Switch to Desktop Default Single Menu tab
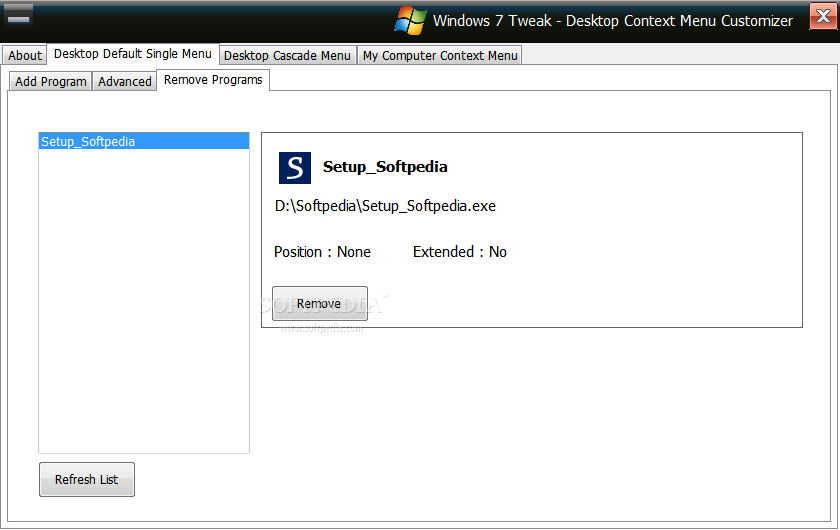 coord(133,54)
